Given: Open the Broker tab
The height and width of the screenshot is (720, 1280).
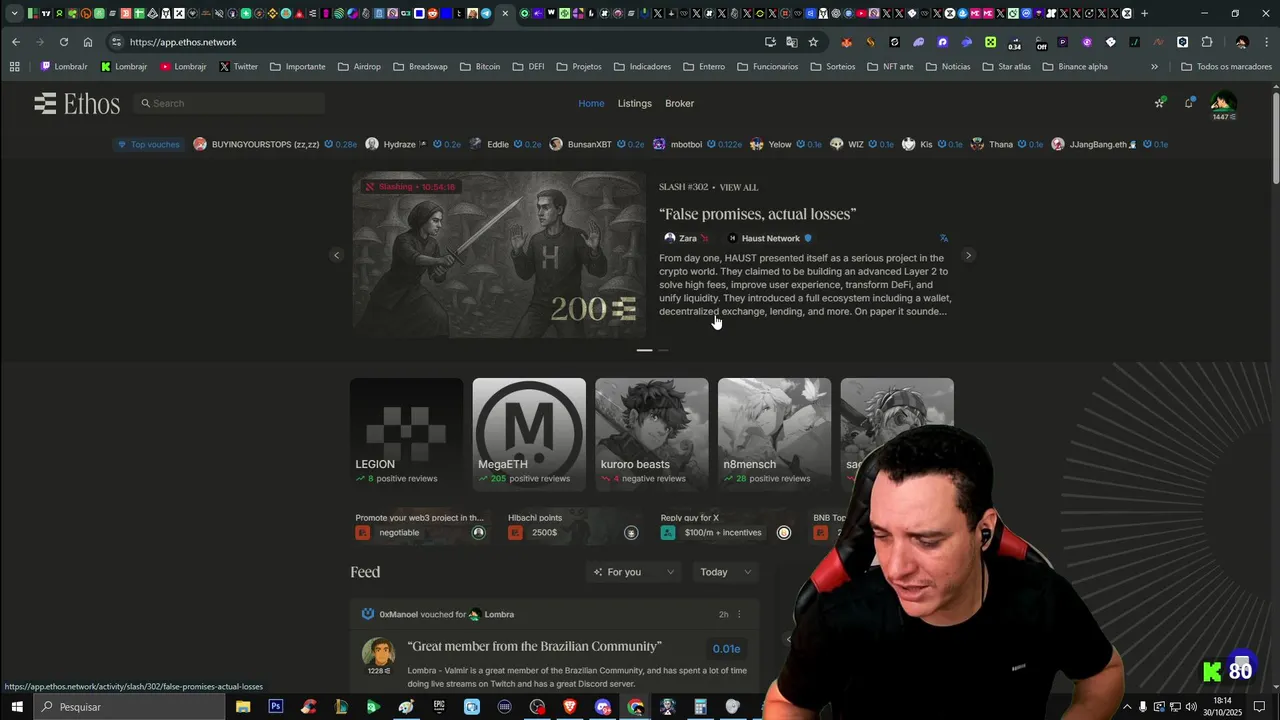Looking at the screenshot, I should tap(679, 103).
